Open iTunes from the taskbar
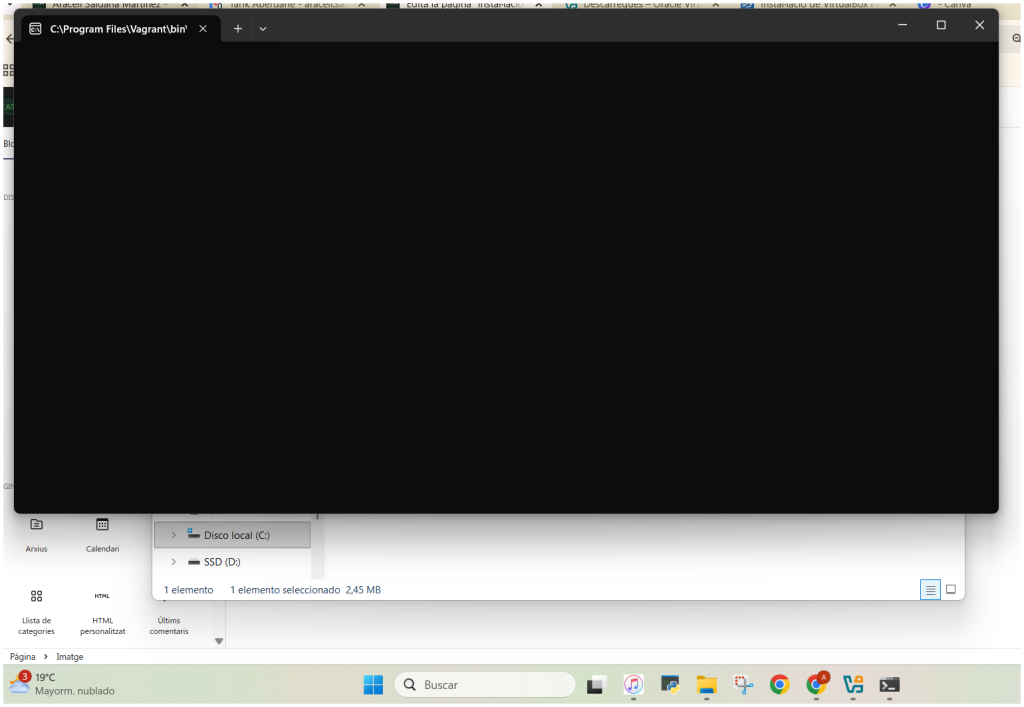This screenshot has height=707, width=1024. [632, 685]
